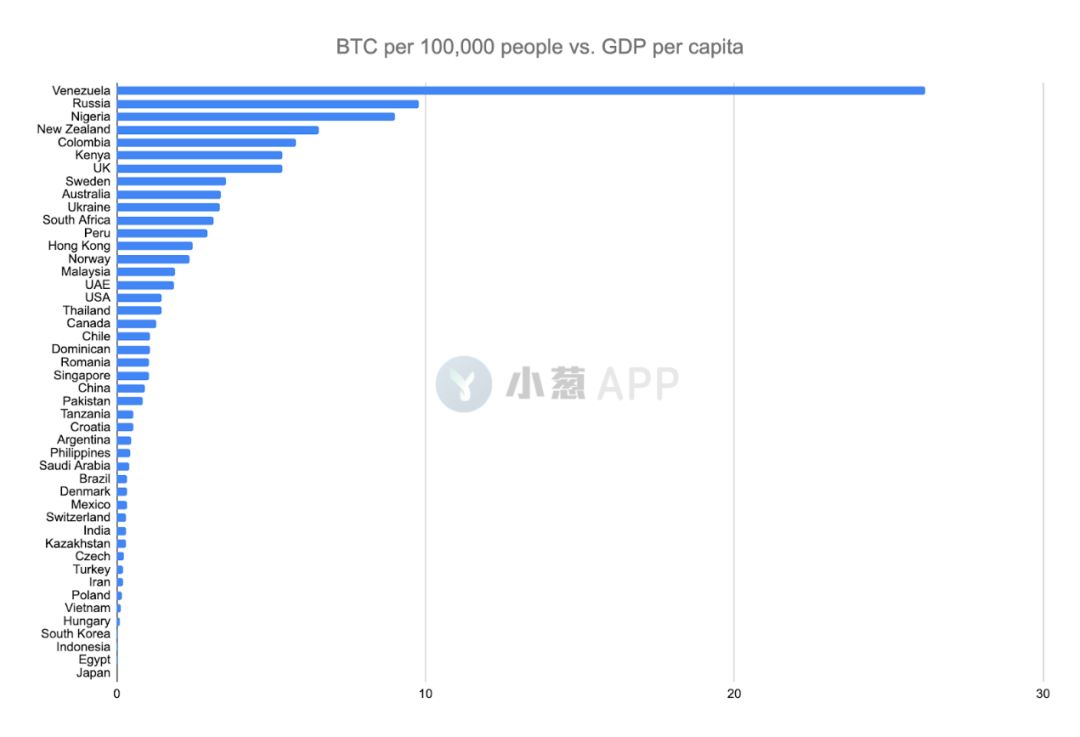The height and width of the screenshot is (737, 1080).
Task: Click the Kenya bar
Action: click(199, 155)
